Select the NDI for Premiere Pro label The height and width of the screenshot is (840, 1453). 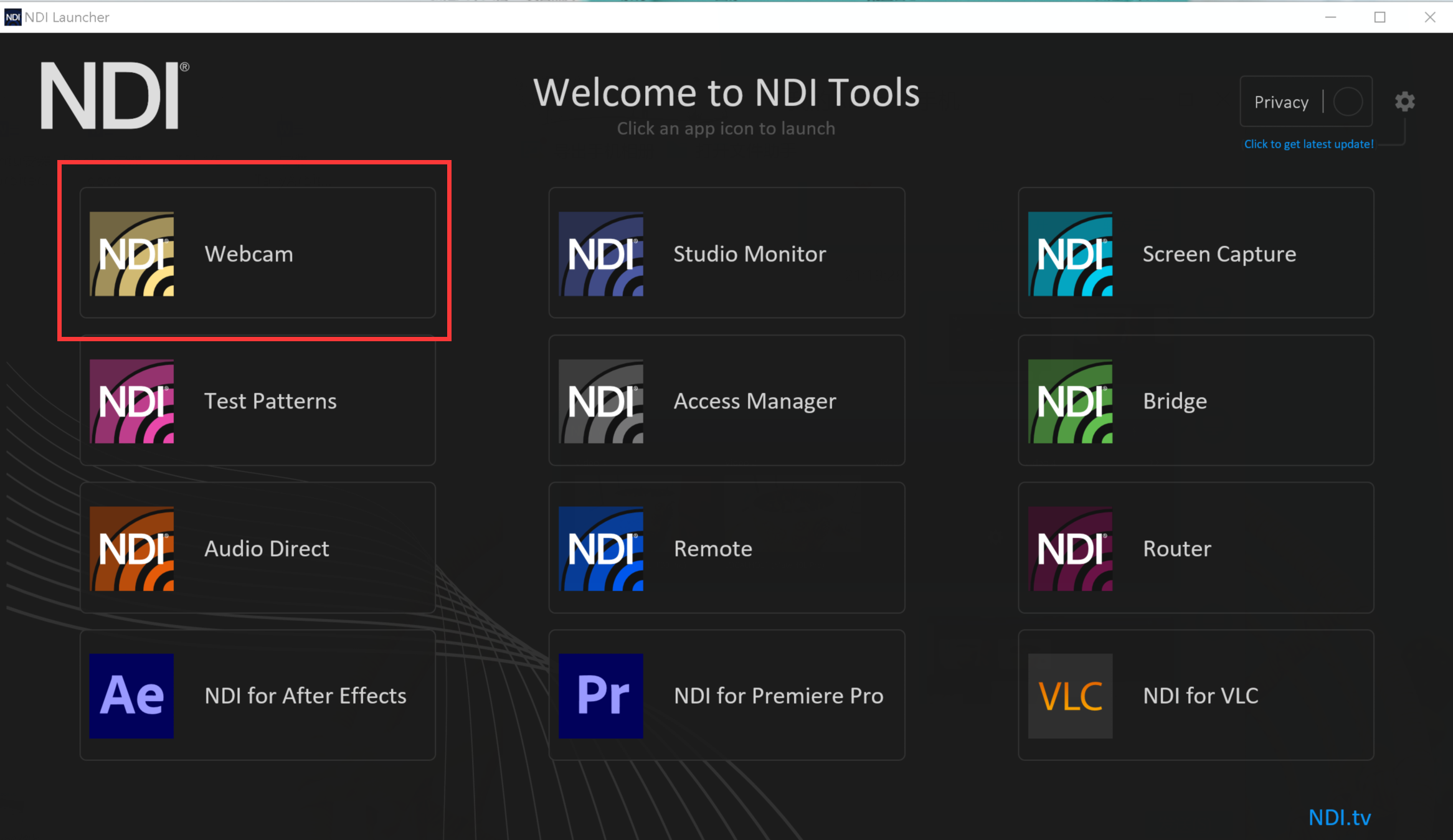point(779,696)
